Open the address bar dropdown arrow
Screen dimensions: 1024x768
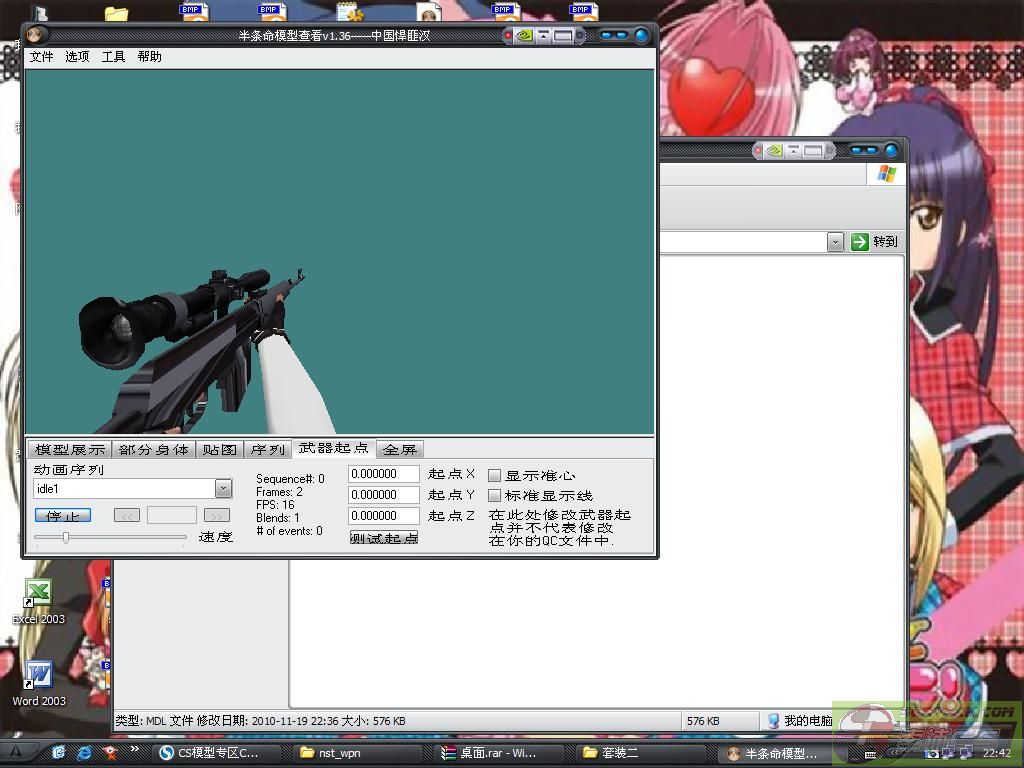click(x=835, y=242)
